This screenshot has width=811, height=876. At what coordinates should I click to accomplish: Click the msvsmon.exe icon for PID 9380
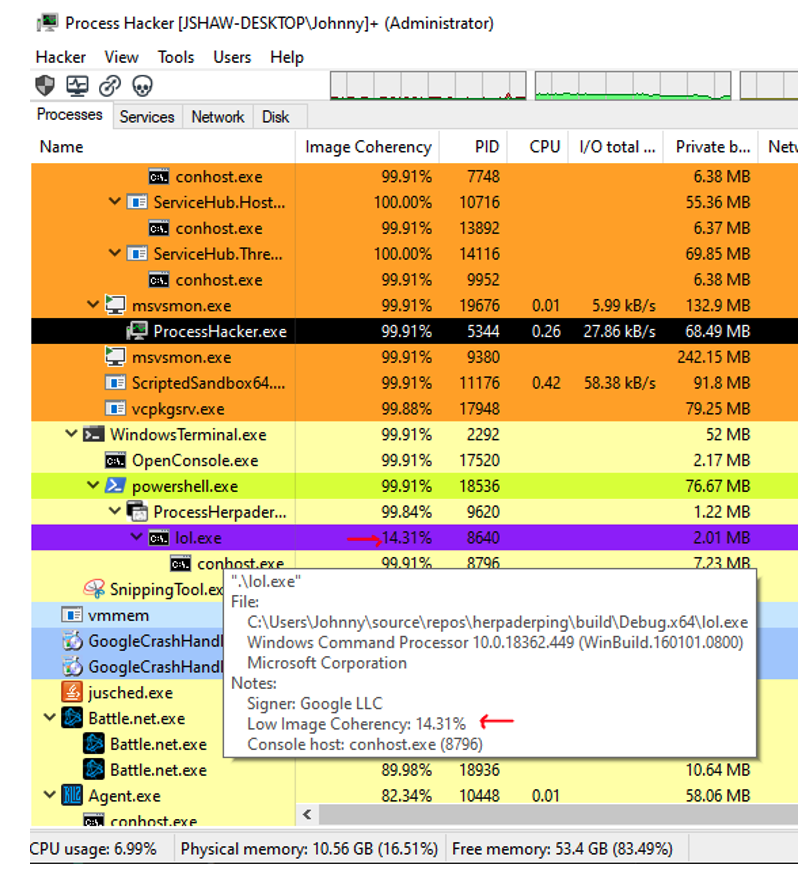[x=115, y=356]
